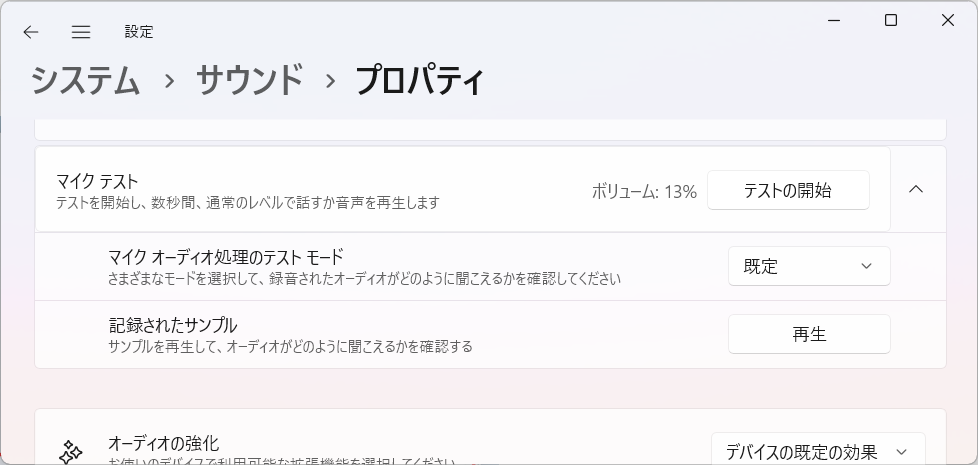Click the オーディオの強化 setting title

coord(163,443)
